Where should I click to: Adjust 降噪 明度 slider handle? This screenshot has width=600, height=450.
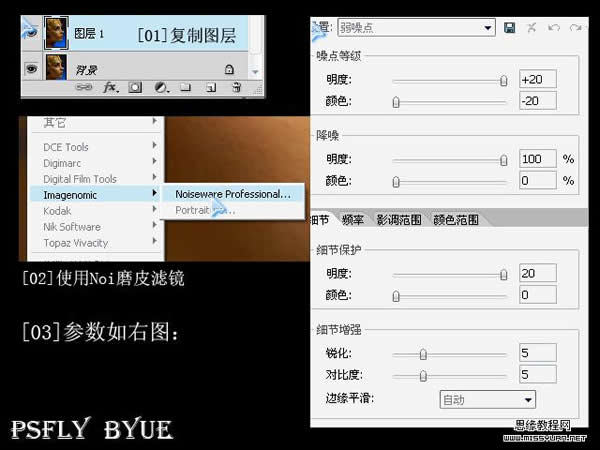(x=504, y=160)
